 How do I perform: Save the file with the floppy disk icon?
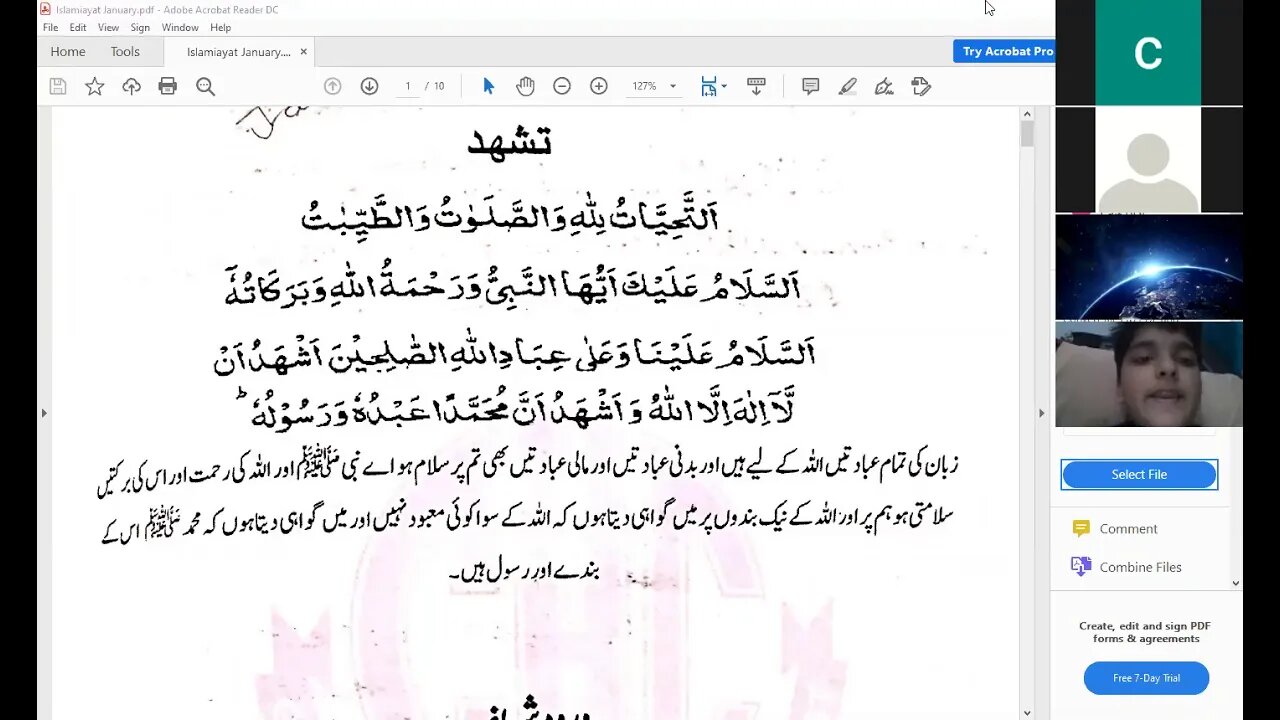[58, 86]
